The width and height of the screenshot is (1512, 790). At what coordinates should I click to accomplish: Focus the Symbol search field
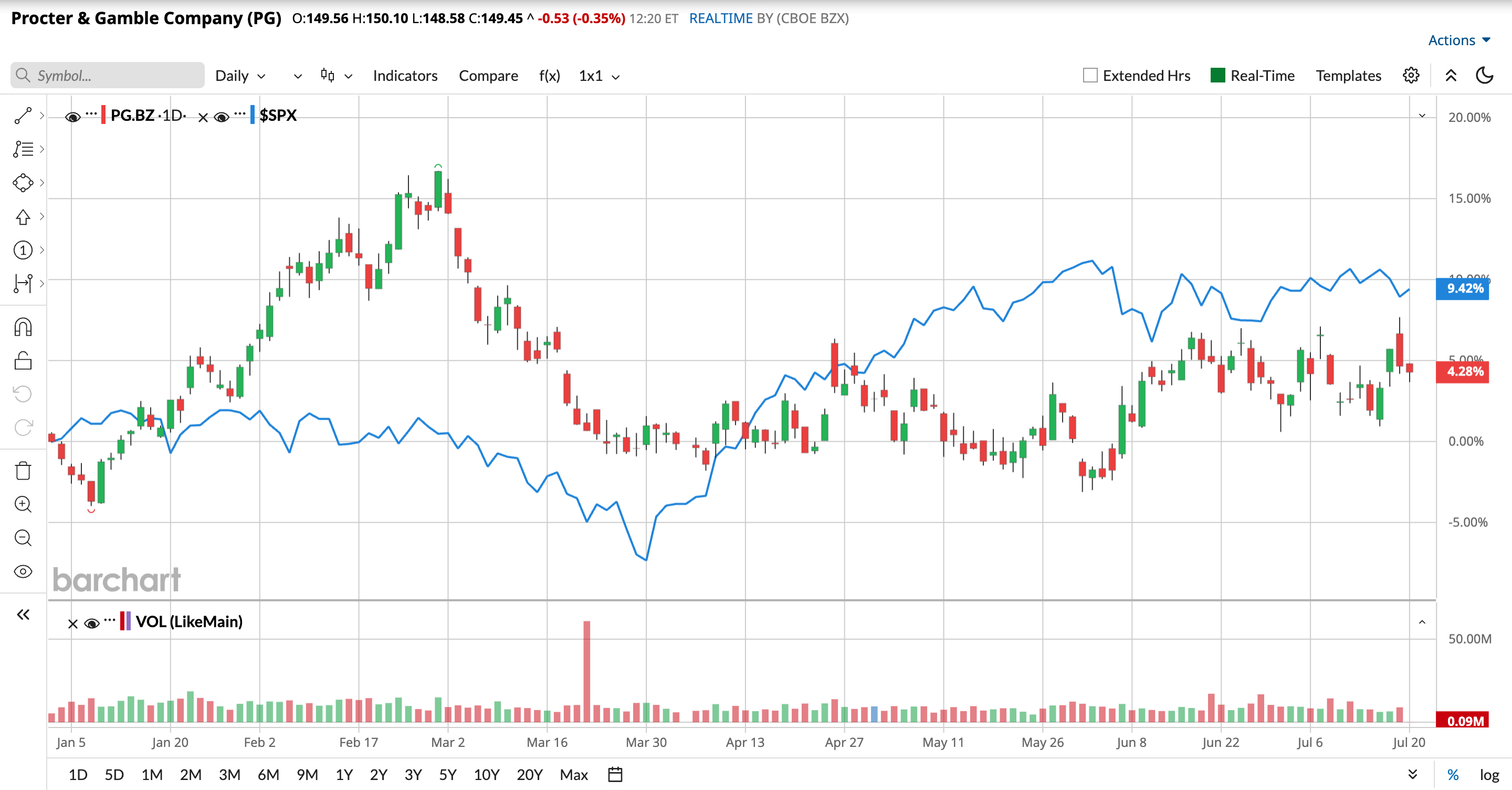coord(108,75)
